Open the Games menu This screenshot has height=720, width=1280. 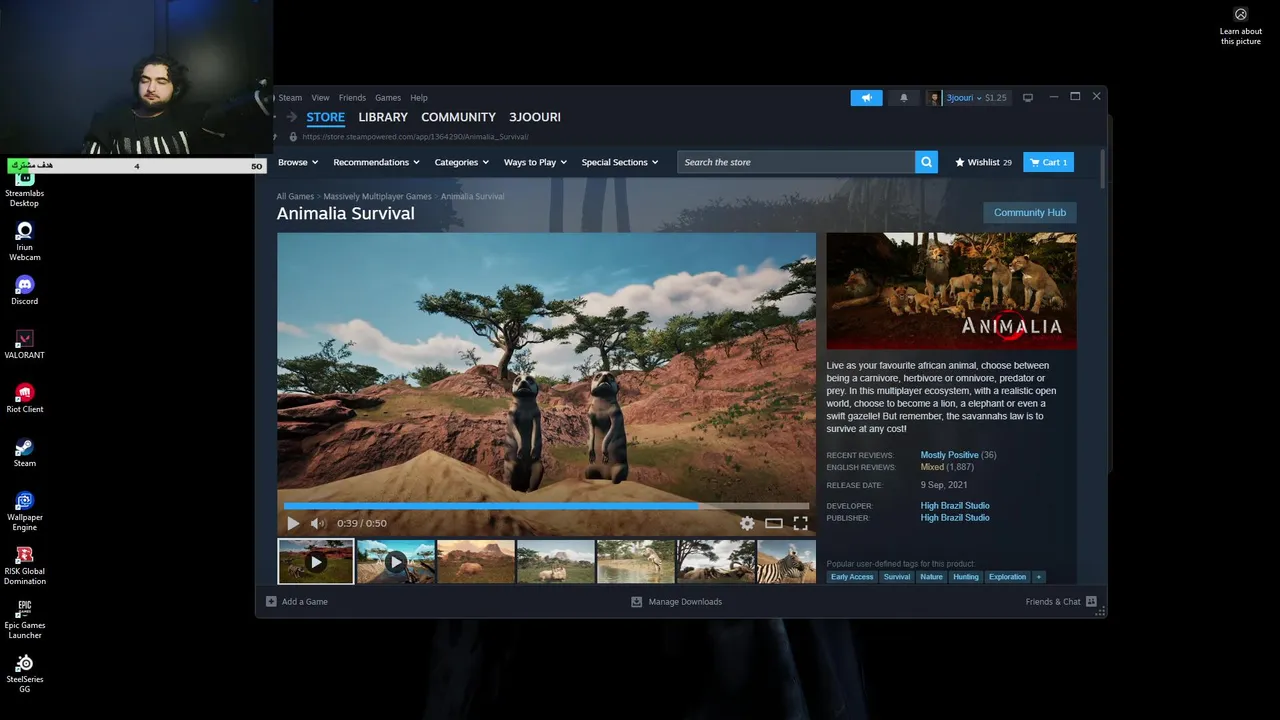[x=388, y=98]
